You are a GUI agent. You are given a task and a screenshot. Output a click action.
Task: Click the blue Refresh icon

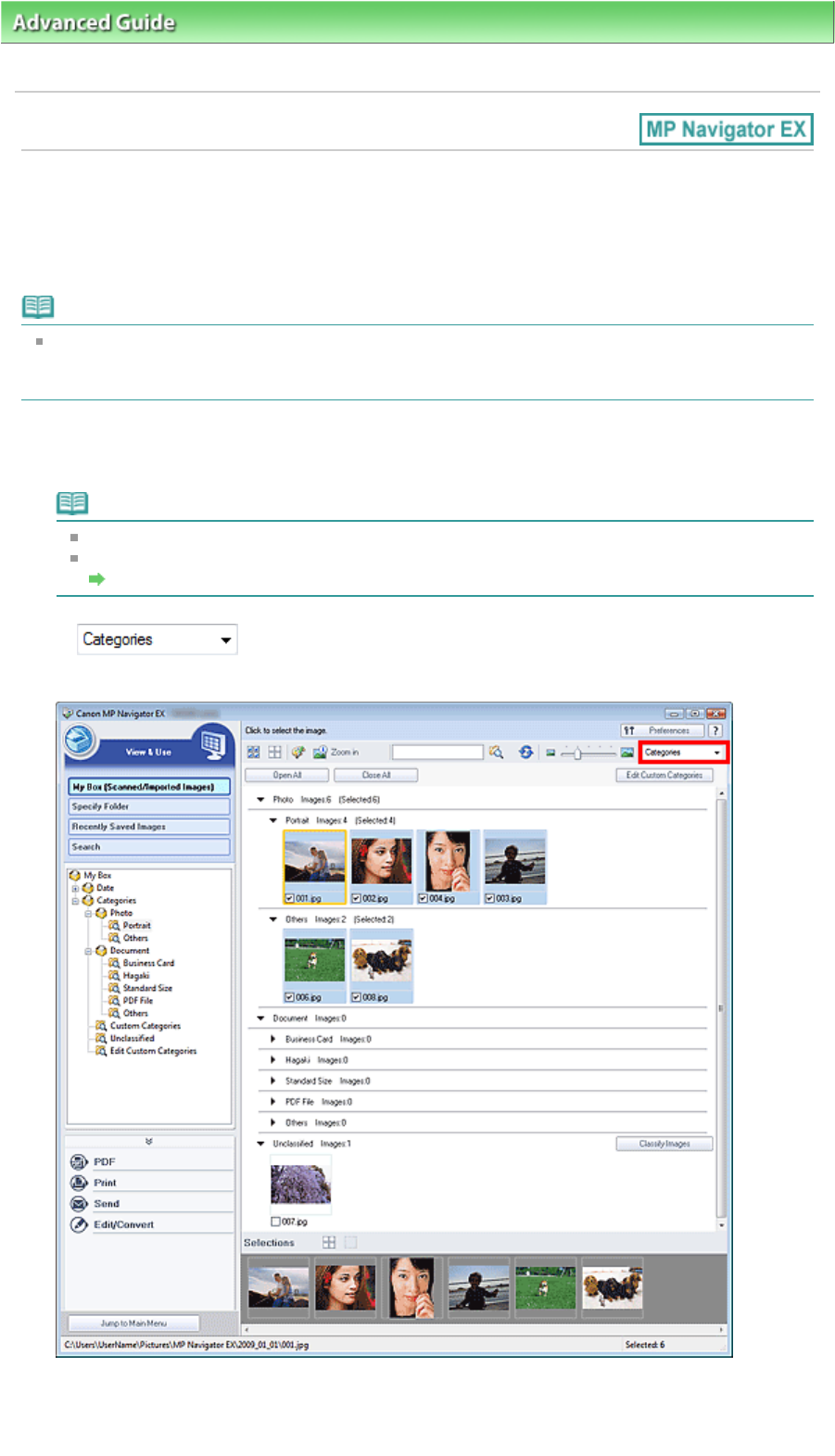coord(525,753)
